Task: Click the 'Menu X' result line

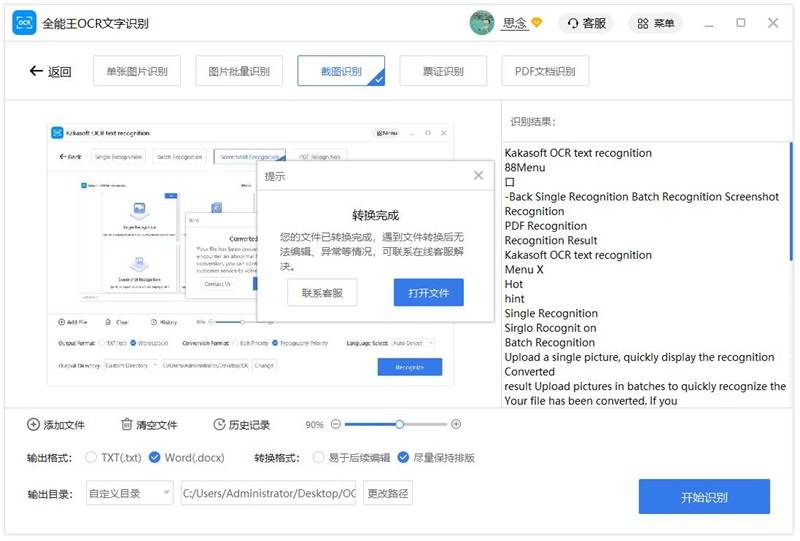Action: tap(524, 269)
